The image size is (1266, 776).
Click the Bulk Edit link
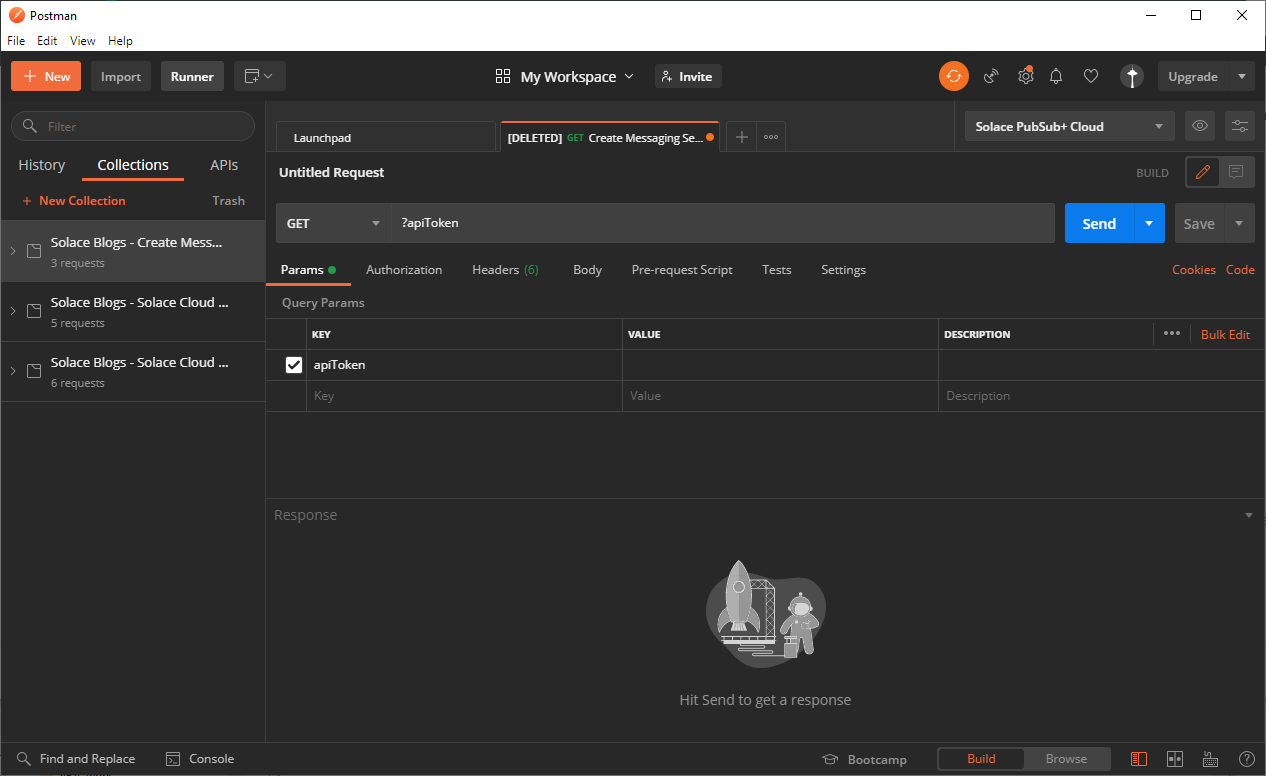[x=1225, y=334]
